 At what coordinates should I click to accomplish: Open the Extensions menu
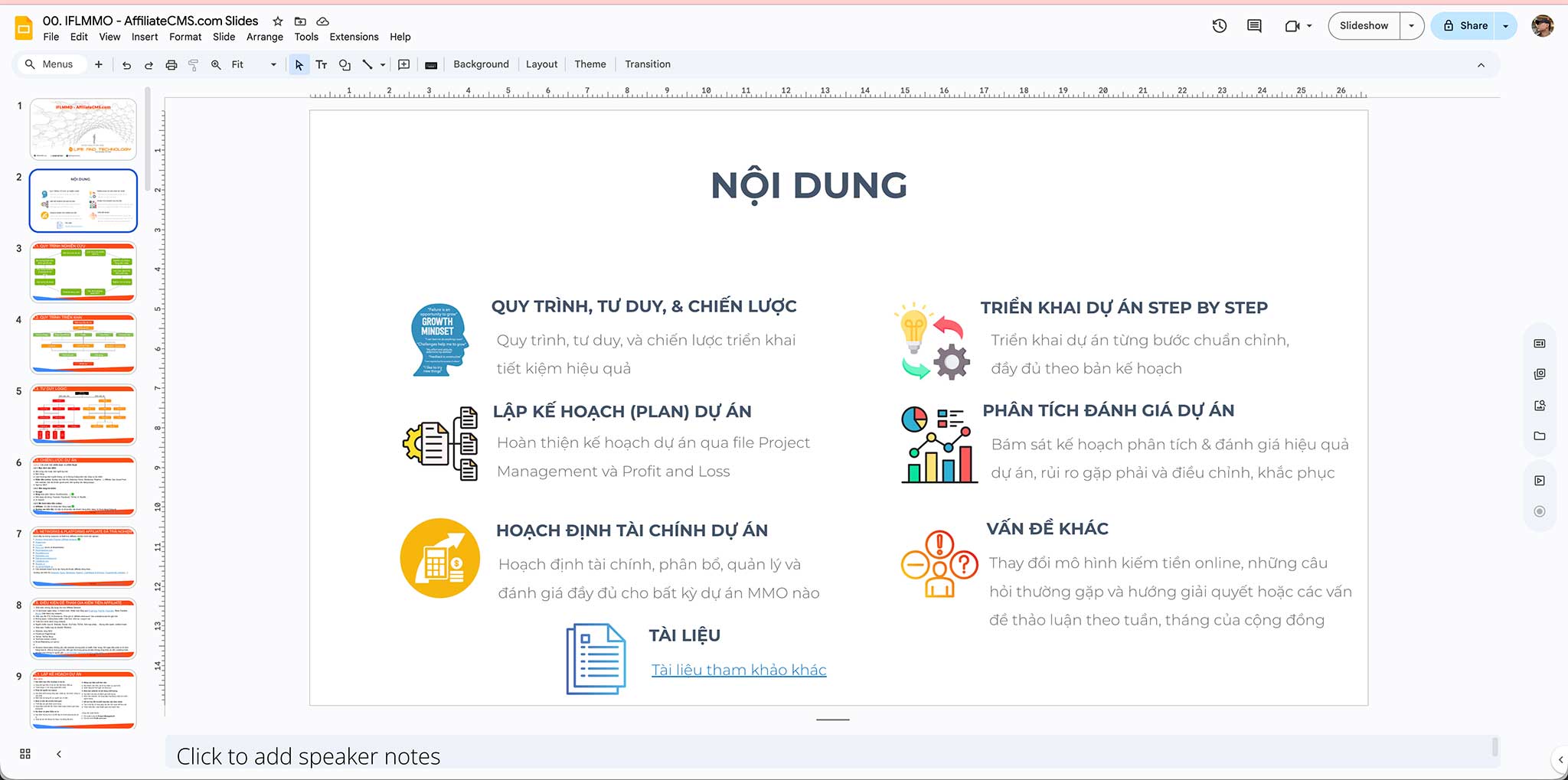coord(354,37)
